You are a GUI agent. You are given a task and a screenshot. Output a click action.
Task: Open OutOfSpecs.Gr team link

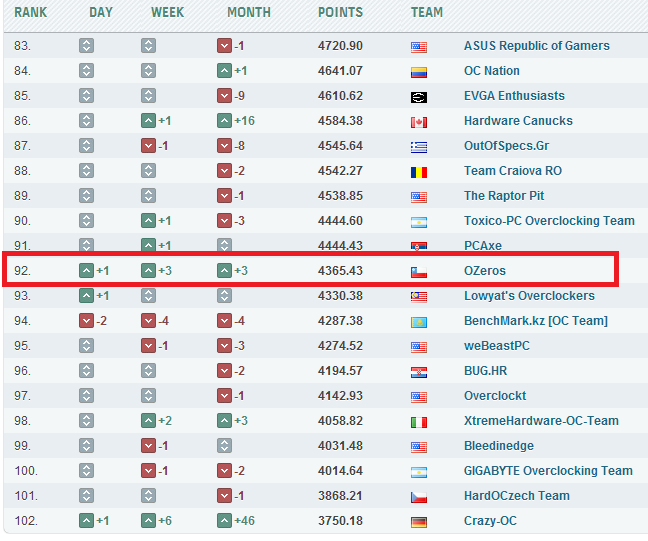coord(506,146)
